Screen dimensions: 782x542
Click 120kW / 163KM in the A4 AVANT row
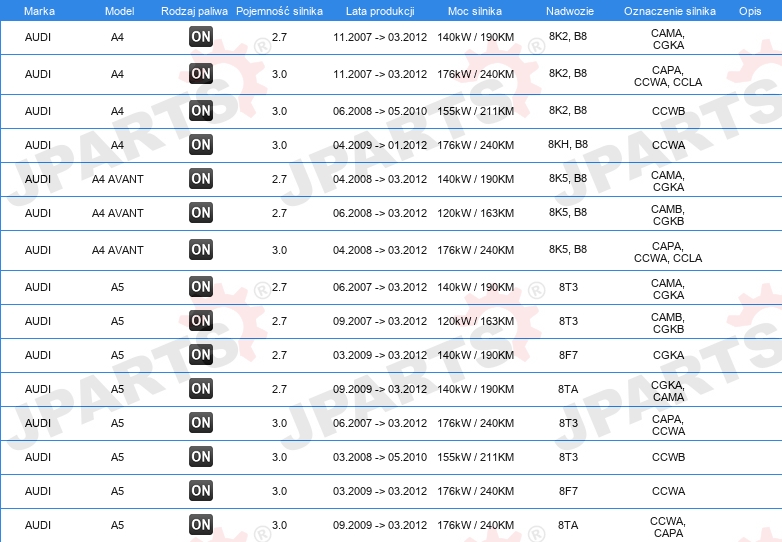475,213
